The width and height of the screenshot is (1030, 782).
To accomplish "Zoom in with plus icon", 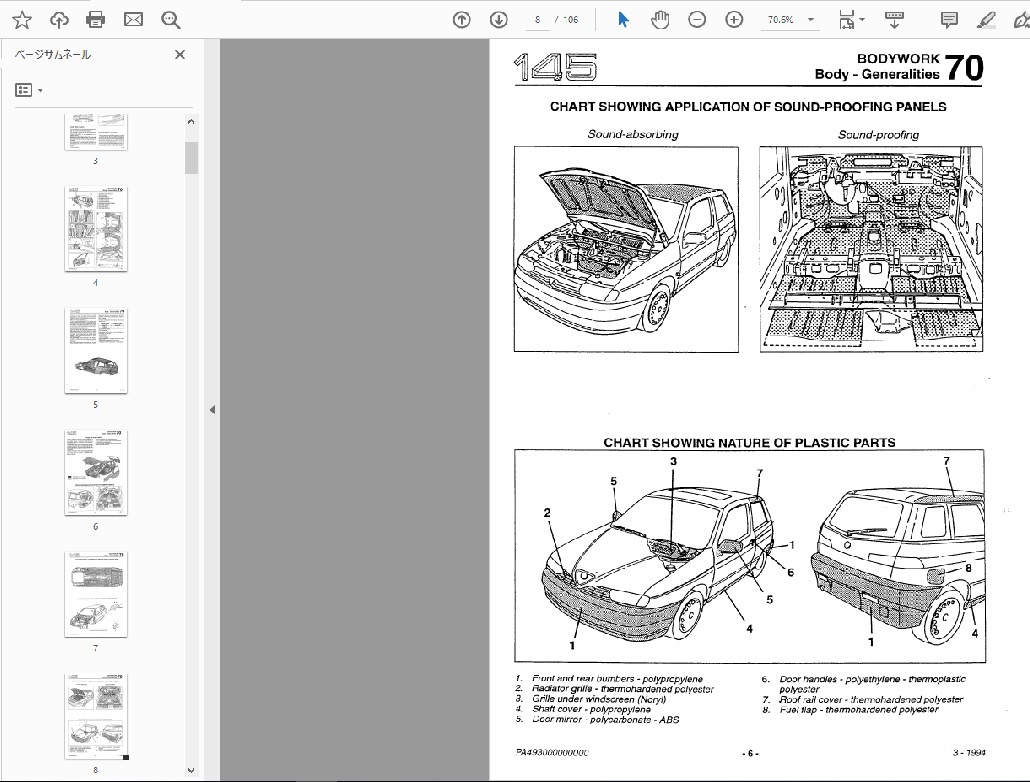I will coord(734,20).
